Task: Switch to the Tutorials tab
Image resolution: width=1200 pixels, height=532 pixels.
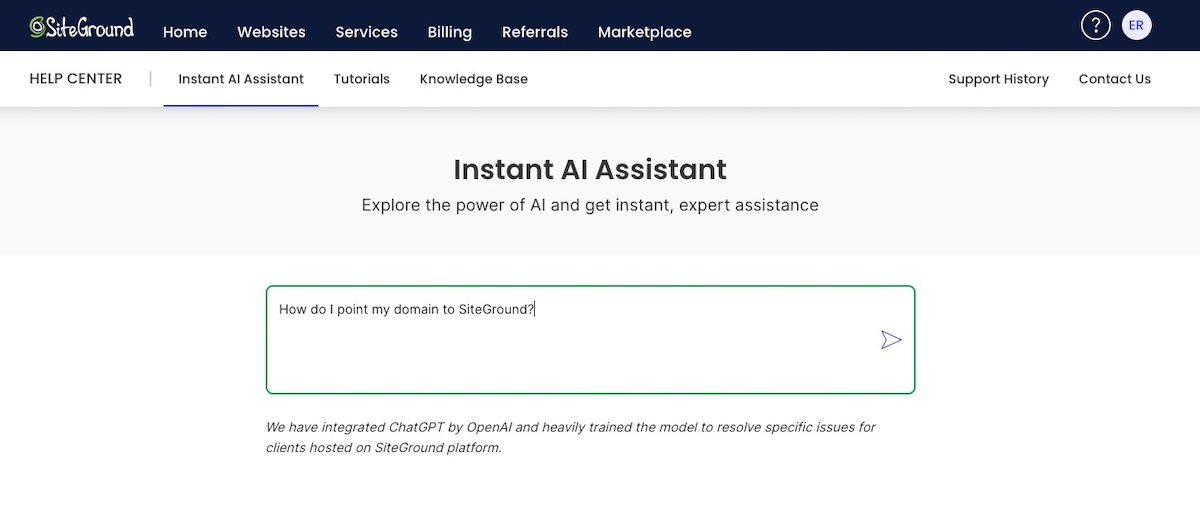Action: click(362, 79)
